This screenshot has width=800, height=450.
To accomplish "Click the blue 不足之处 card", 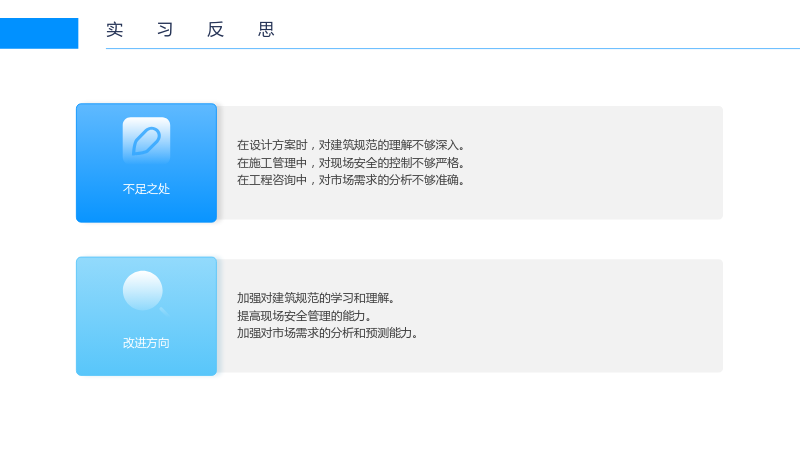I will [x=146, y=163].
